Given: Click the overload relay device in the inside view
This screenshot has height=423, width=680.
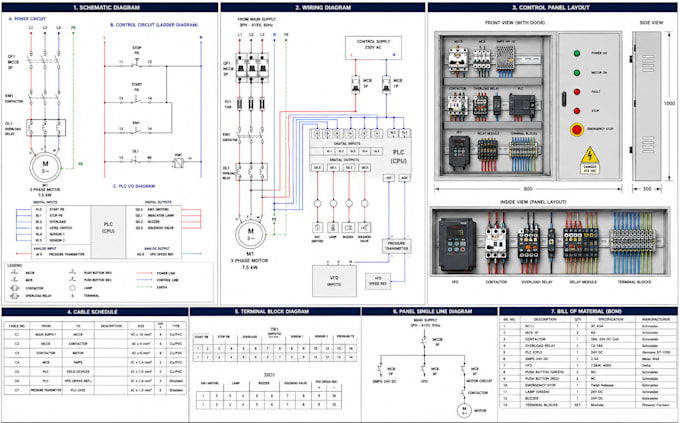Looking at the screenshot, I should point(529,244).
